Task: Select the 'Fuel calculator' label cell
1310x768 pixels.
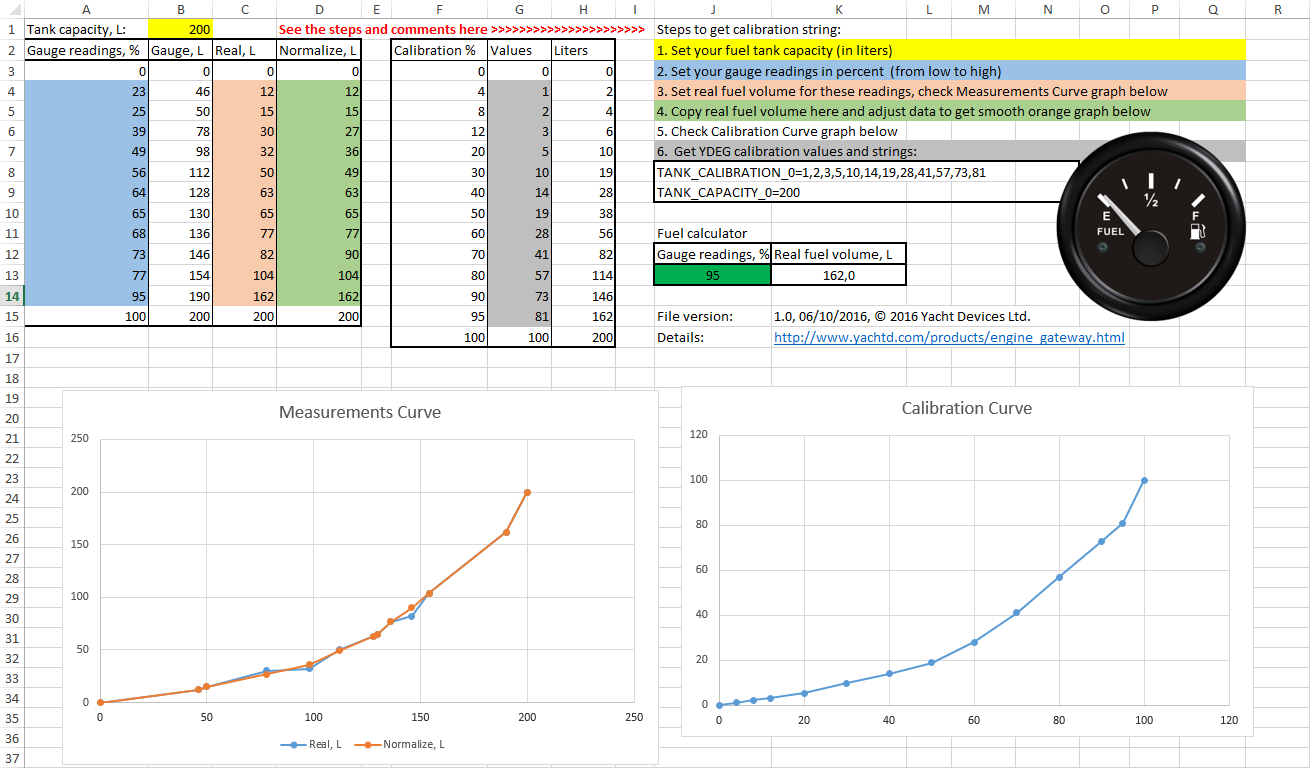Action: point(713,233)
